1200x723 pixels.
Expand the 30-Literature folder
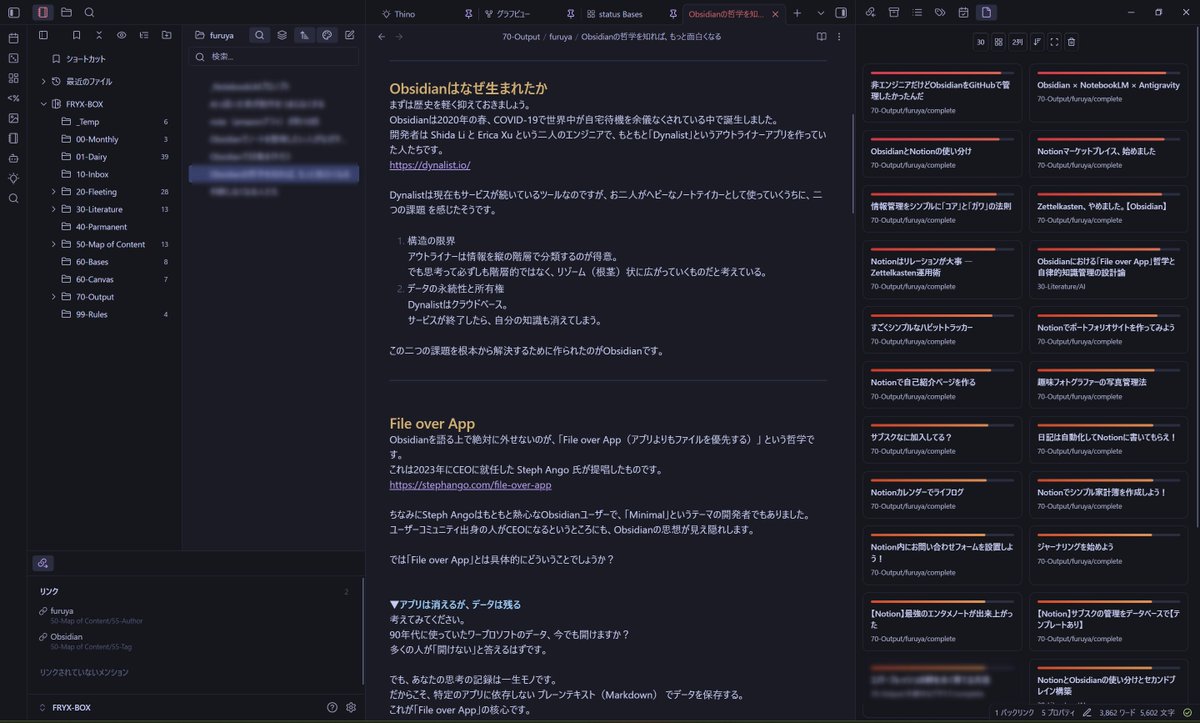tap(54, 209)
